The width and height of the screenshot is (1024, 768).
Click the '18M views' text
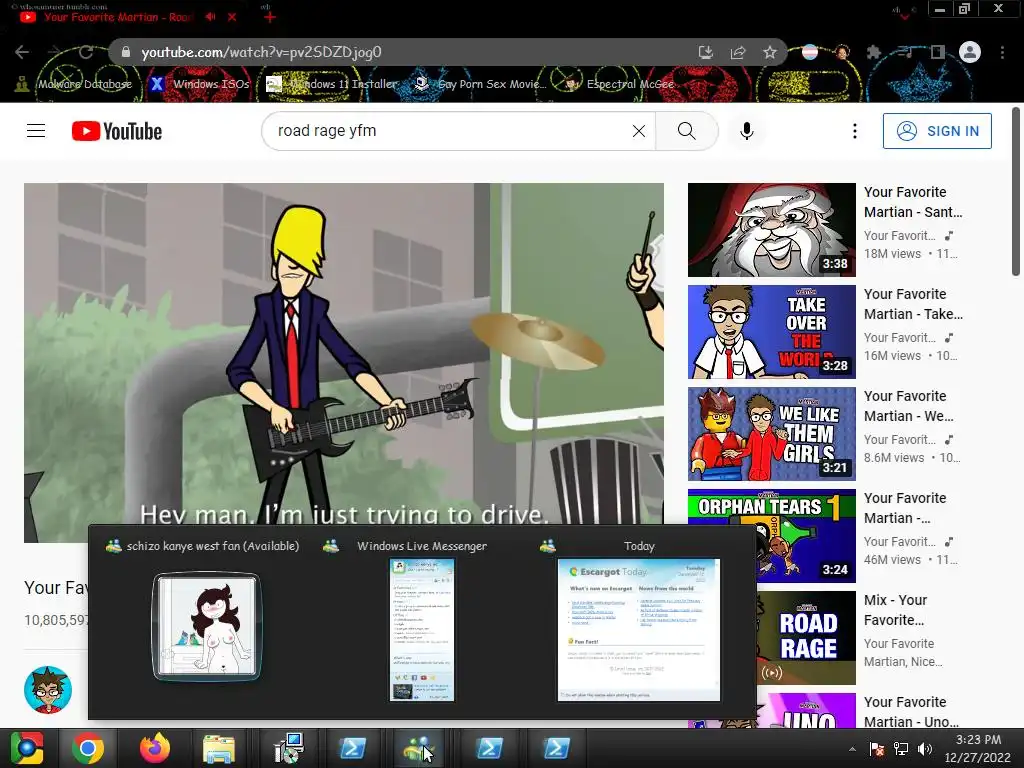click(x=892, y=253)
